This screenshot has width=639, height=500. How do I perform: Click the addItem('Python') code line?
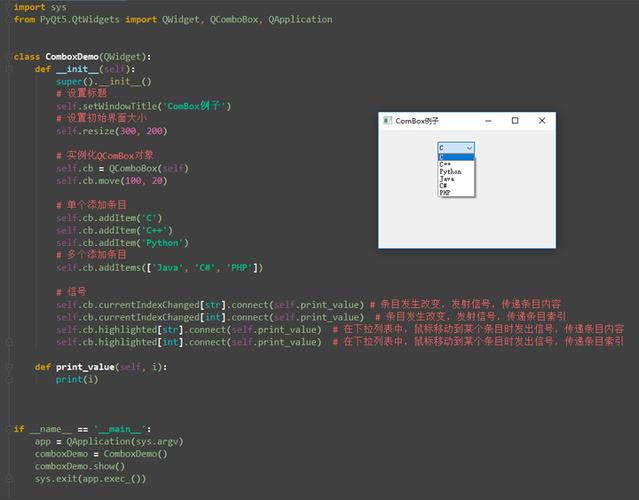pyautogui.click(x=122, y=242)
